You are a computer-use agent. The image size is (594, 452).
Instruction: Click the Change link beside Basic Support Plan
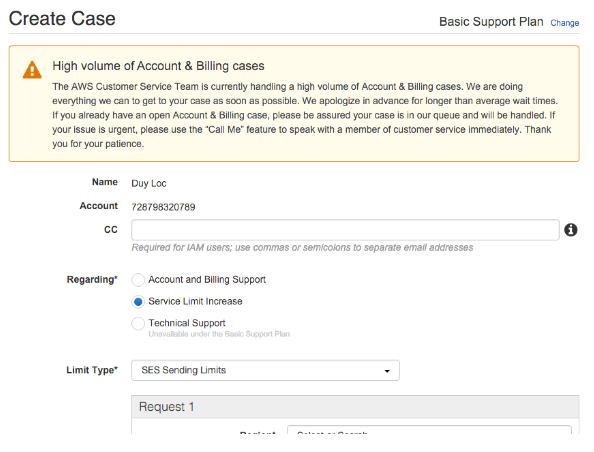point(564,23)
